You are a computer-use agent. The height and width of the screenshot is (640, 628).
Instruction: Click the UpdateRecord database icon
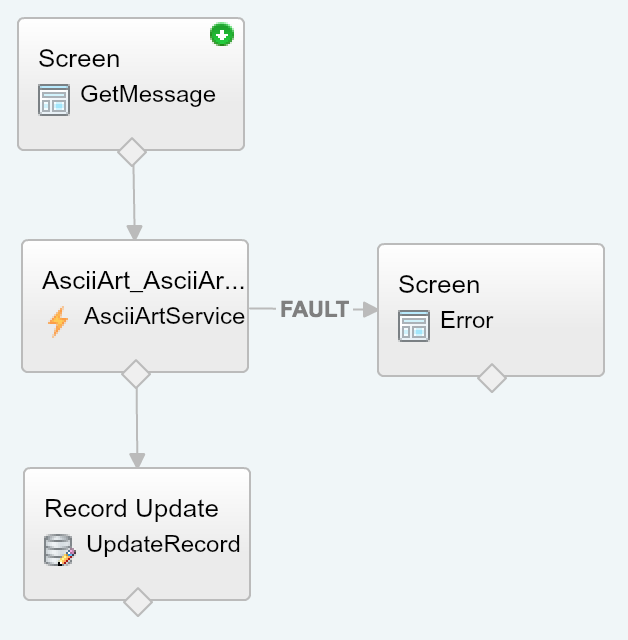(60, 550)
